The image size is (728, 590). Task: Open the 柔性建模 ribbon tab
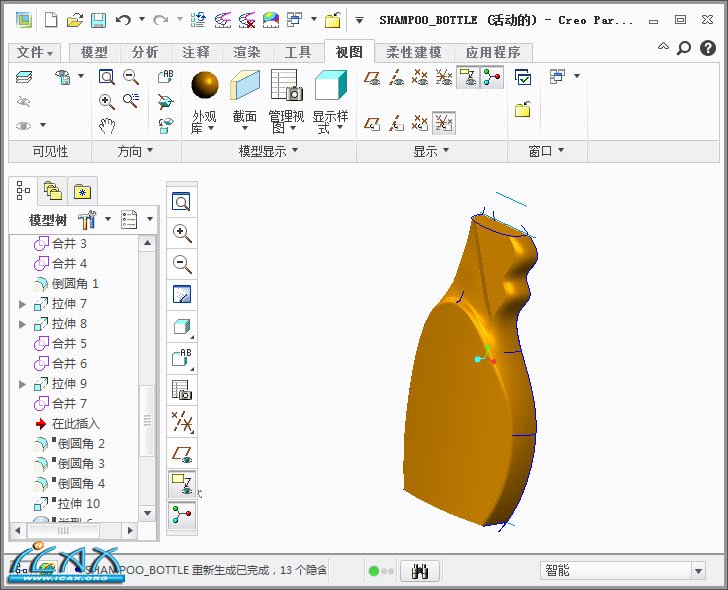(413, 53)
